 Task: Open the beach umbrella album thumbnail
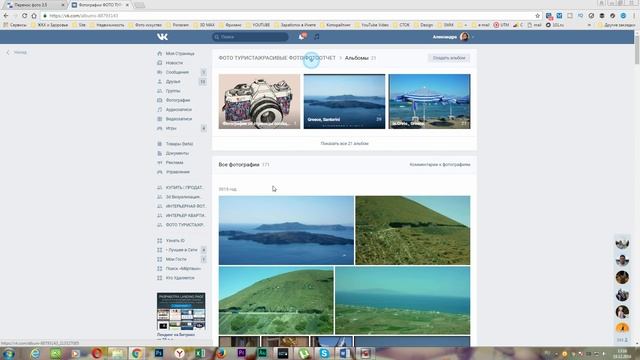click(429, 101)
